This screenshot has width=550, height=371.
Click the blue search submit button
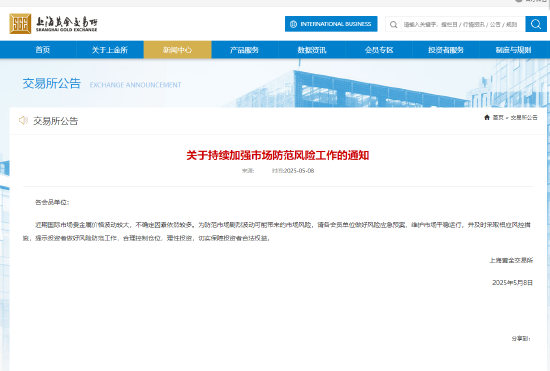[536, 24]
